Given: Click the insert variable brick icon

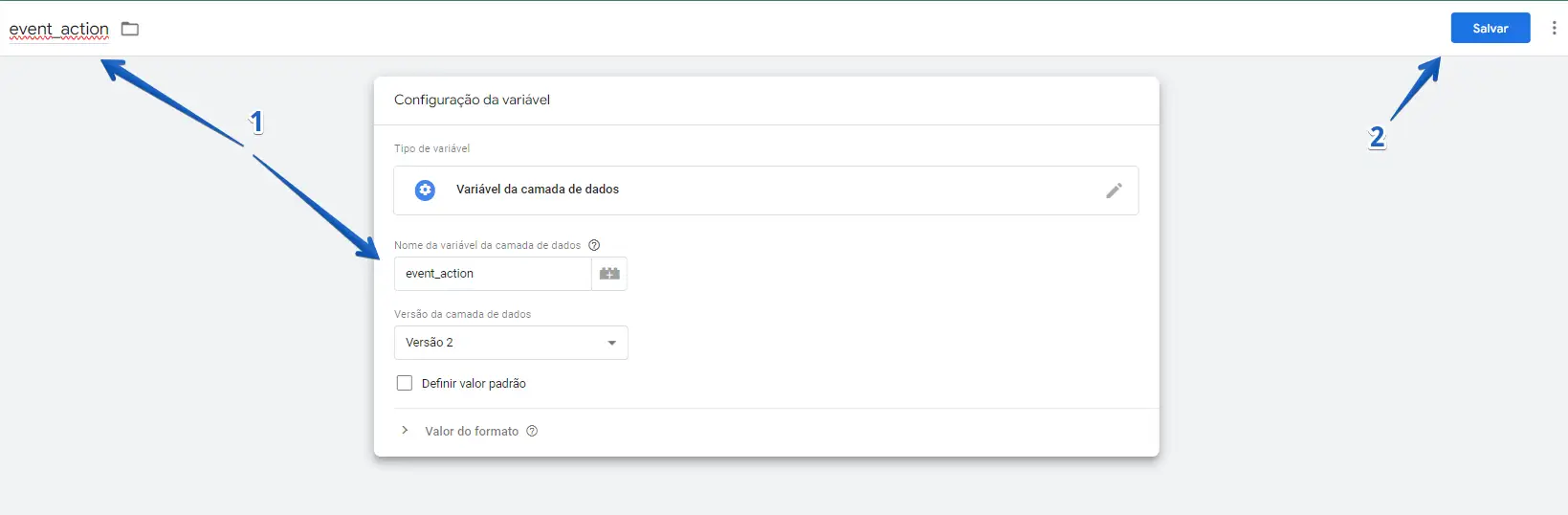Looking at the screenshot, I should (609, 274).
